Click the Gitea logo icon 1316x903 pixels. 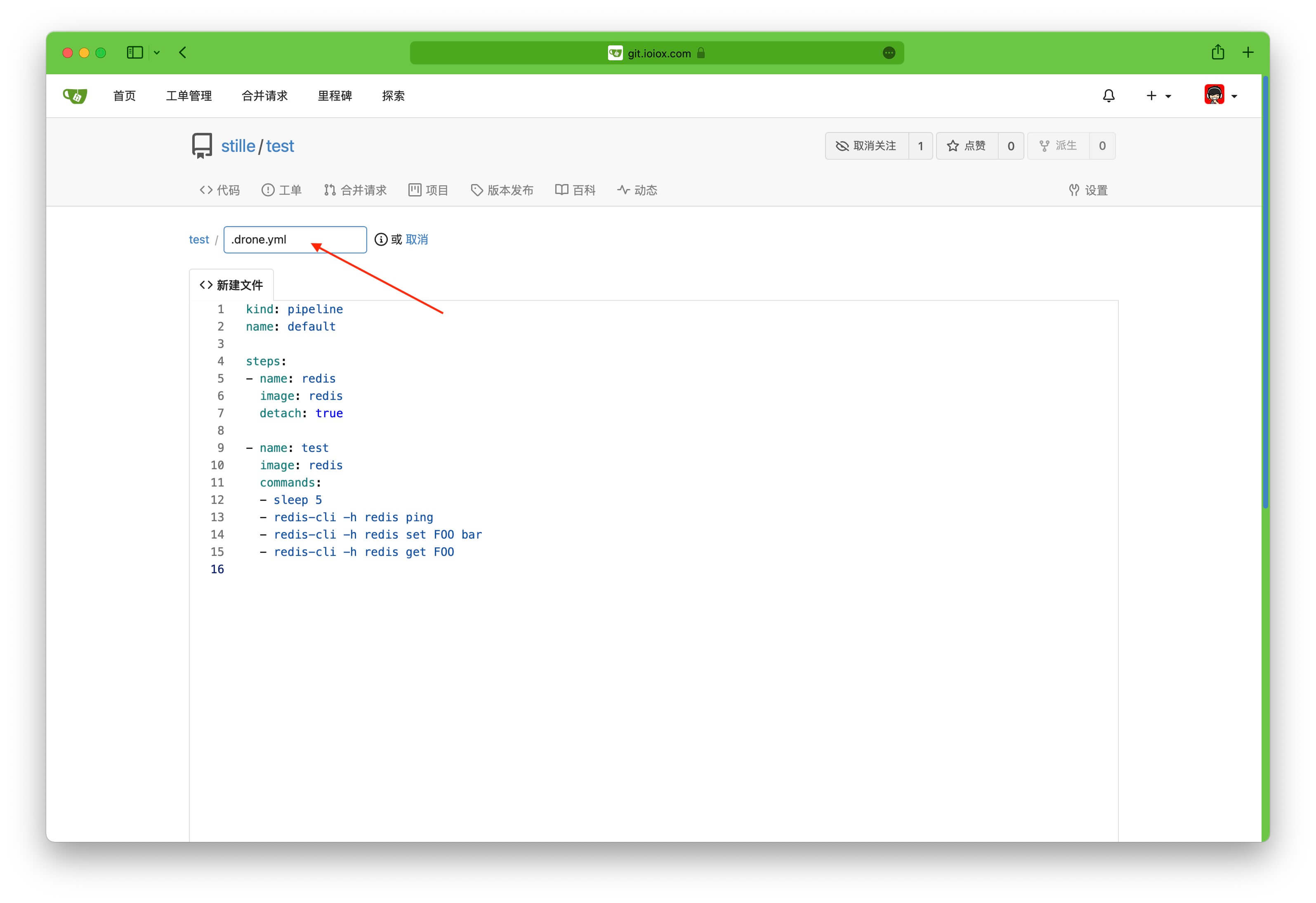click(75, 96)
